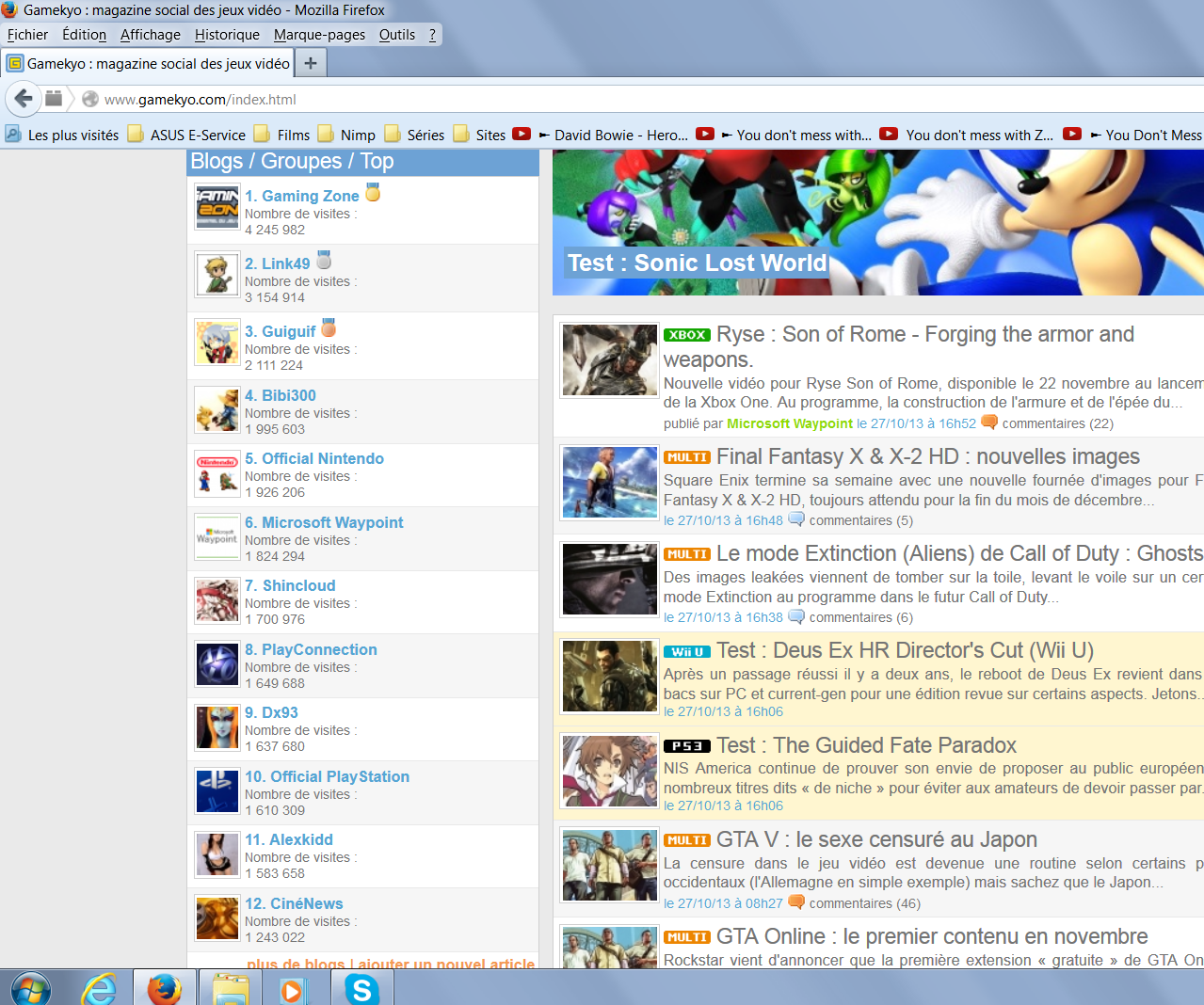Click the CinéNews blog avatar
Screen dimensions: 1204x1005
pyautogui.click(x=217, y=918)
